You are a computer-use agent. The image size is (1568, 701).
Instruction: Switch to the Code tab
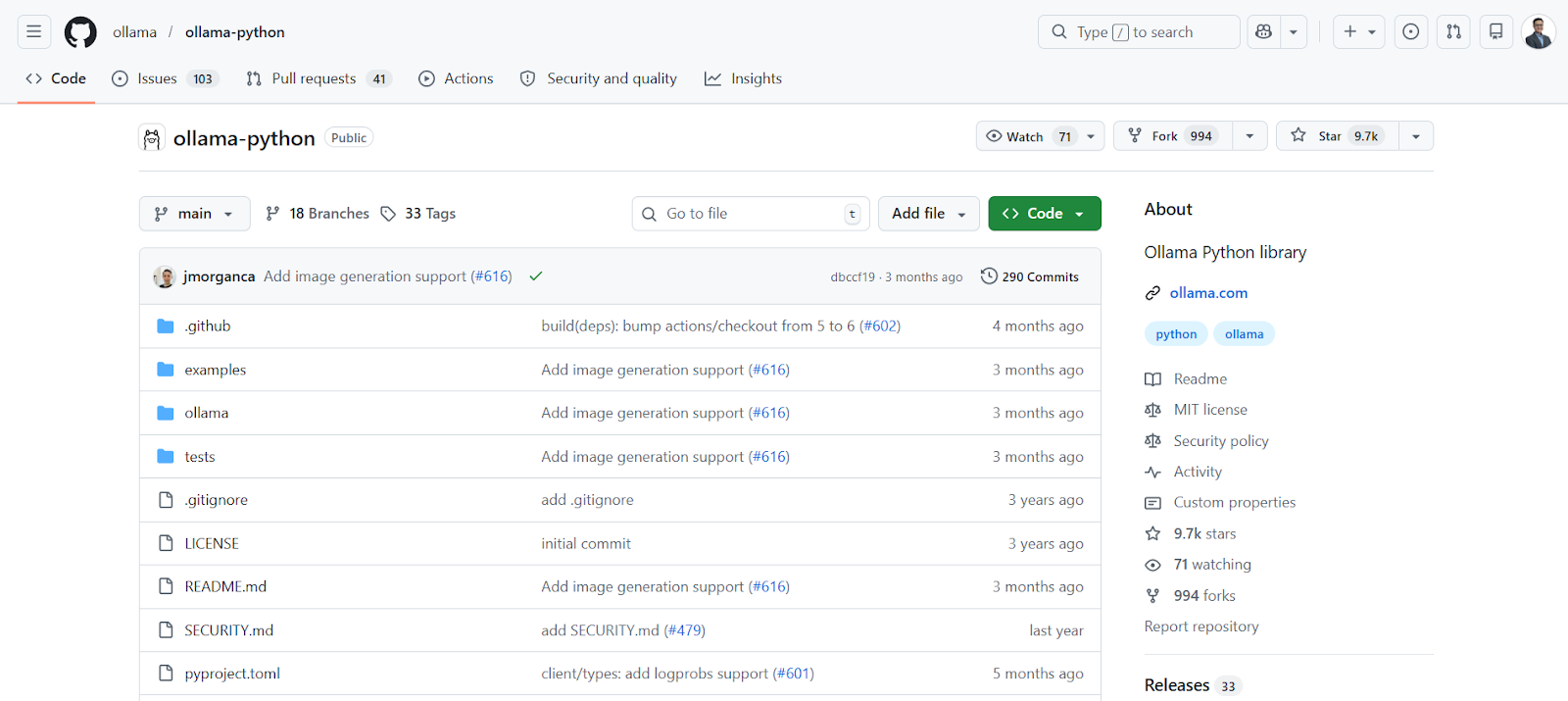pyautogui.click(x=56, y=78)
